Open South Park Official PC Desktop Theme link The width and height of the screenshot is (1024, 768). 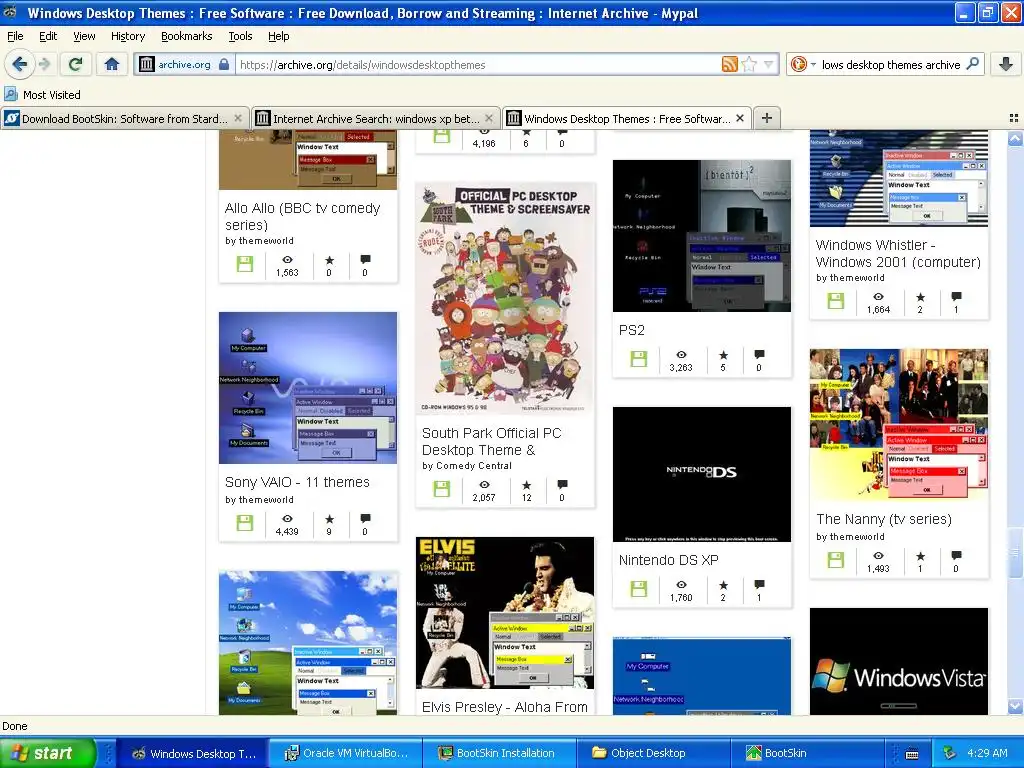click(491, 441)
